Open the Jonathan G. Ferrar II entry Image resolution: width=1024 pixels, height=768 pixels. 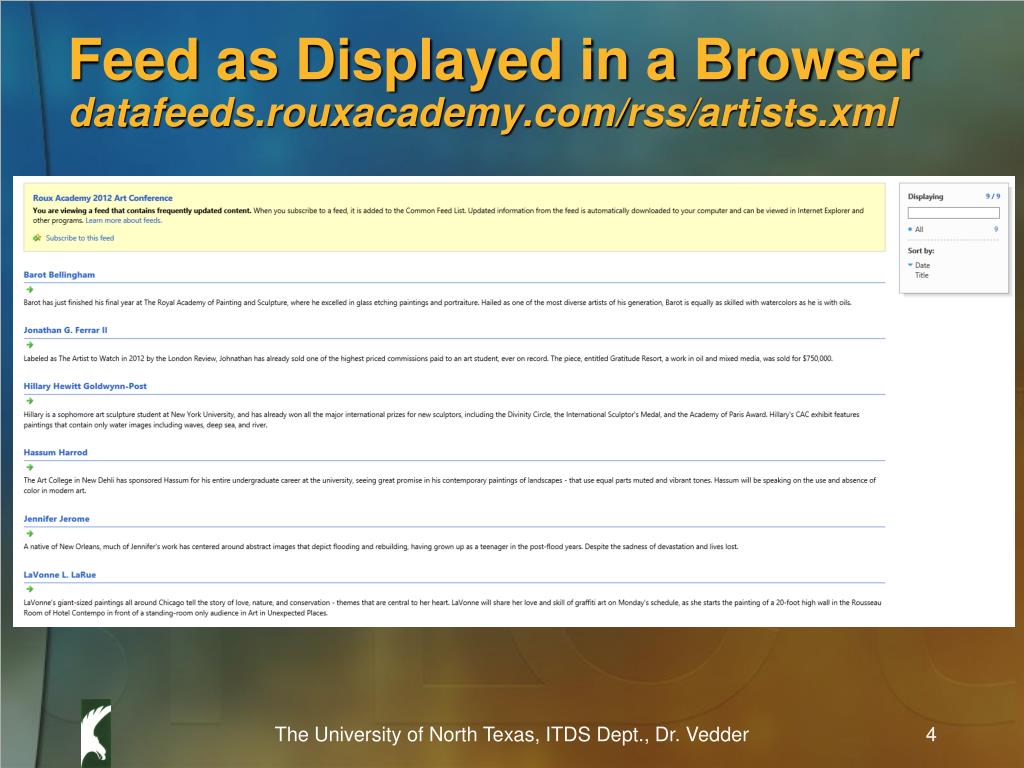pos(65,330)
